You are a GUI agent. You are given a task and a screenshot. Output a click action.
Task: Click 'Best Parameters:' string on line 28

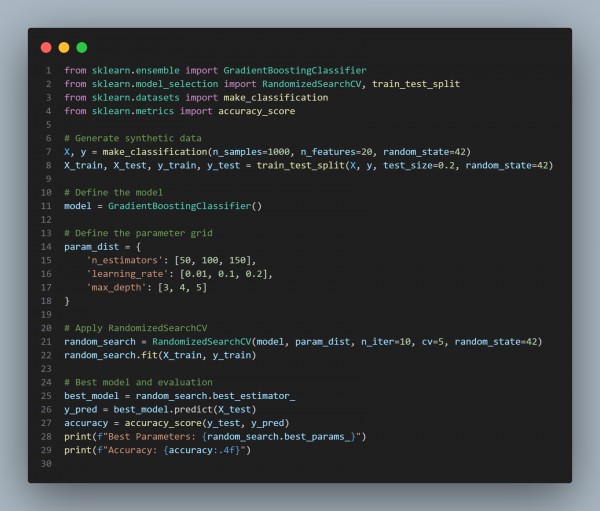[152, 437]
